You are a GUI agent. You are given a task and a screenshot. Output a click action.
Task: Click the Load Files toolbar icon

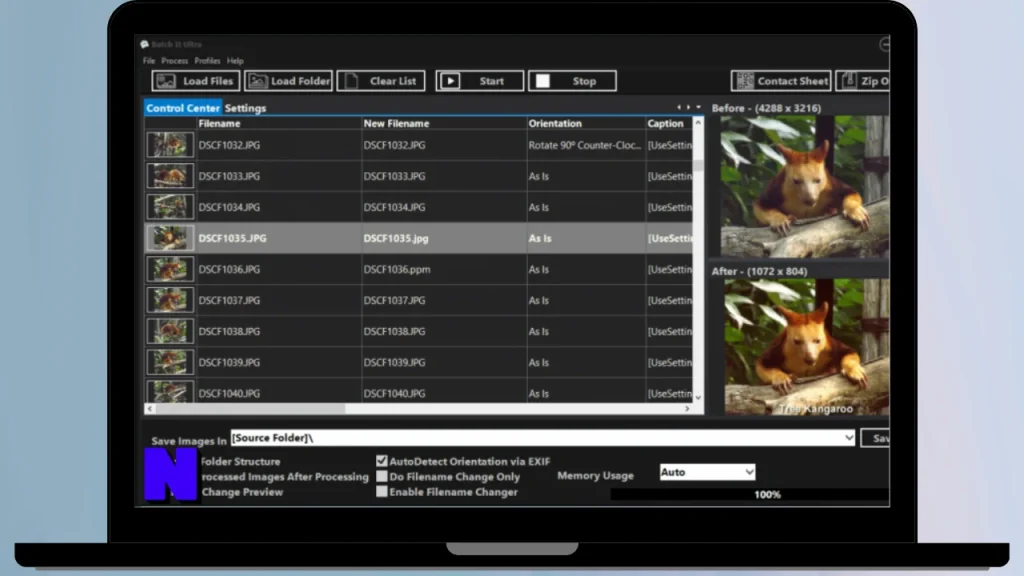pyautogui.click(x=166, y=81)
